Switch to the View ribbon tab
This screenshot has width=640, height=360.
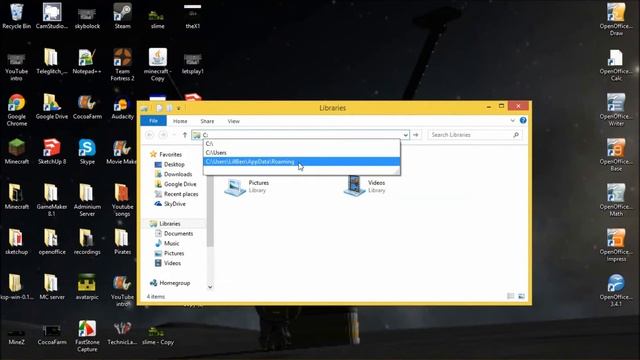[x=233, y=121]
